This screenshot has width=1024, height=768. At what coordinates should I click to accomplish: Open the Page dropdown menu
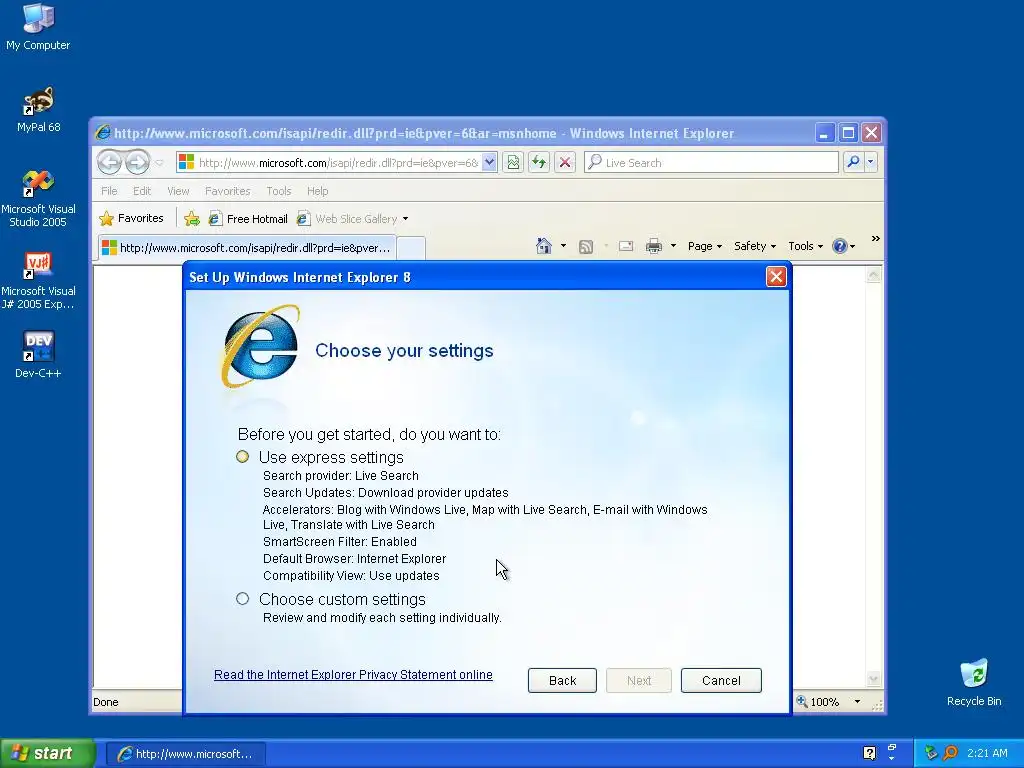click(705, 246)
